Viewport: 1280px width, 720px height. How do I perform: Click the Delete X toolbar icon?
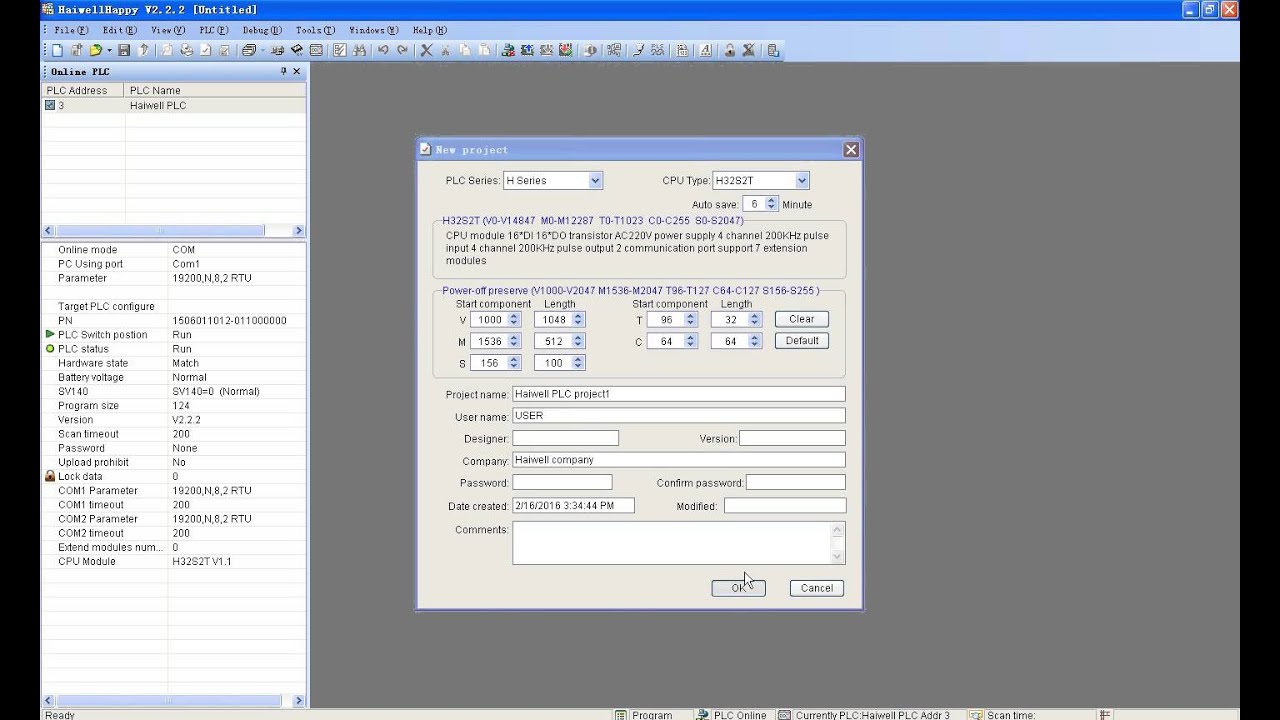[426, 50]
